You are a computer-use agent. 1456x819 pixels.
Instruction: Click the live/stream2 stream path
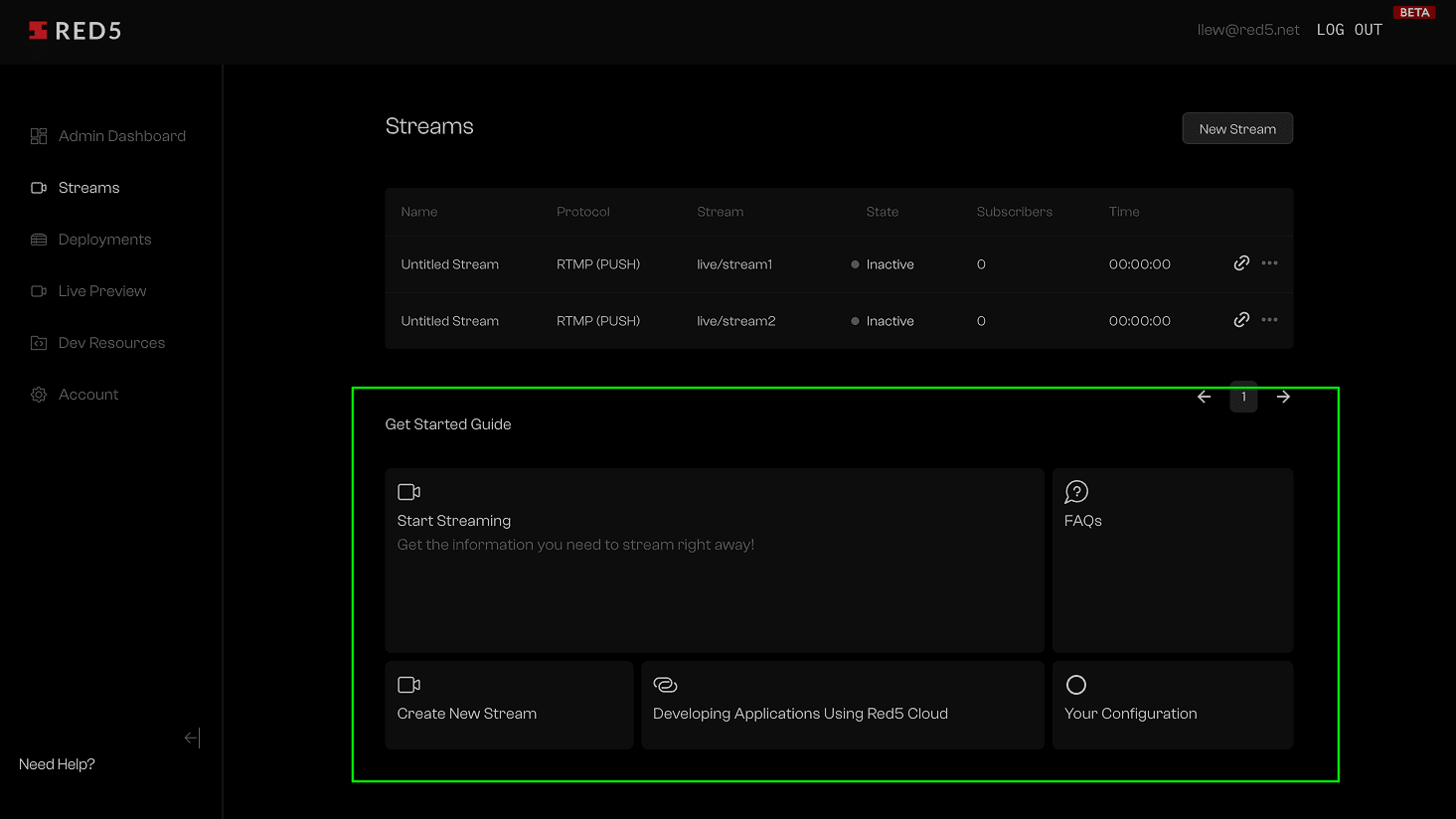[736, 321]
